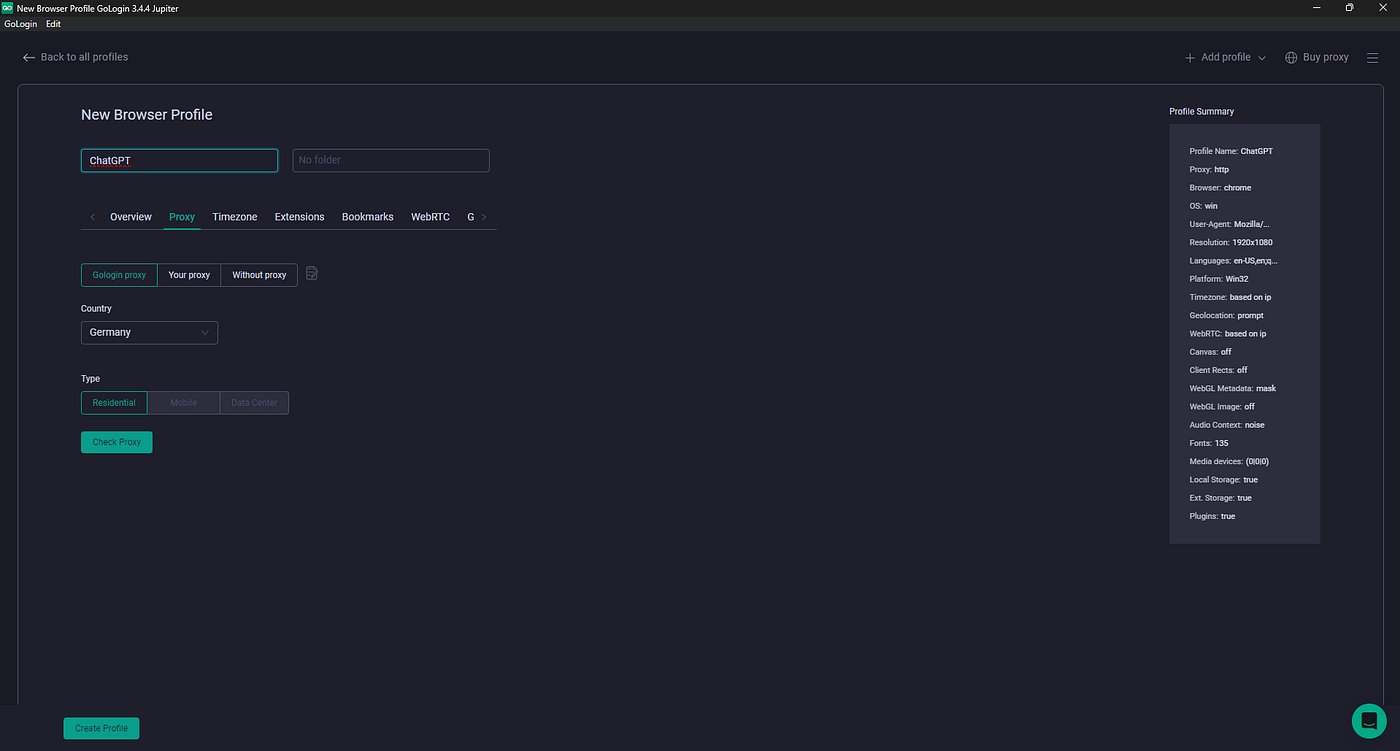This screenshot has width=1400, height=751.
Task: Click the Profile Summary heading
Action: [x=1202, y=111]
